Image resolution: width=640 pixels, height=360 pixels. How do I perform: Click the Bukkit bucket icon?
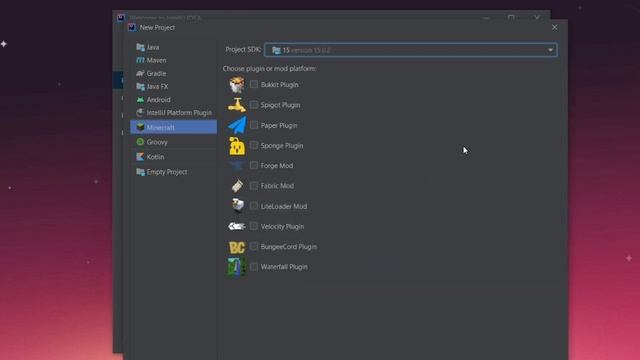coord(237,84)
